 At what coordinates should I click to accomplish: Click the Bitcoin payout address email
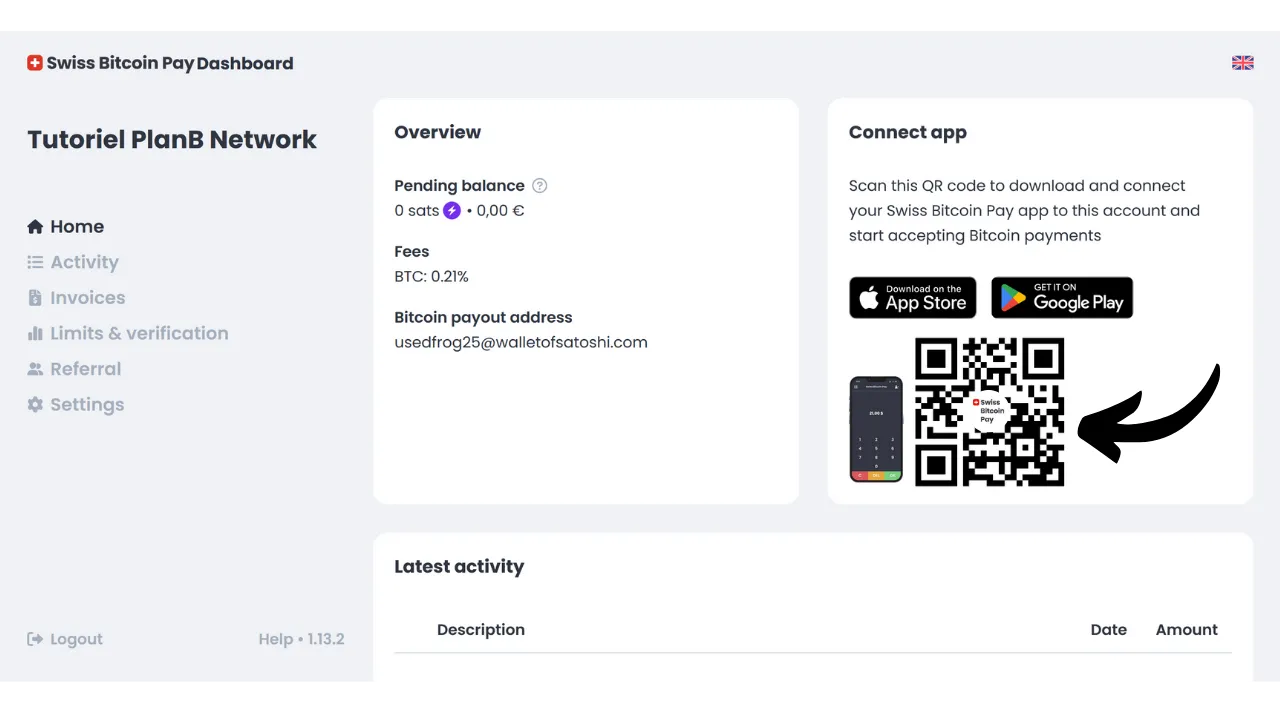click(521, 342)
